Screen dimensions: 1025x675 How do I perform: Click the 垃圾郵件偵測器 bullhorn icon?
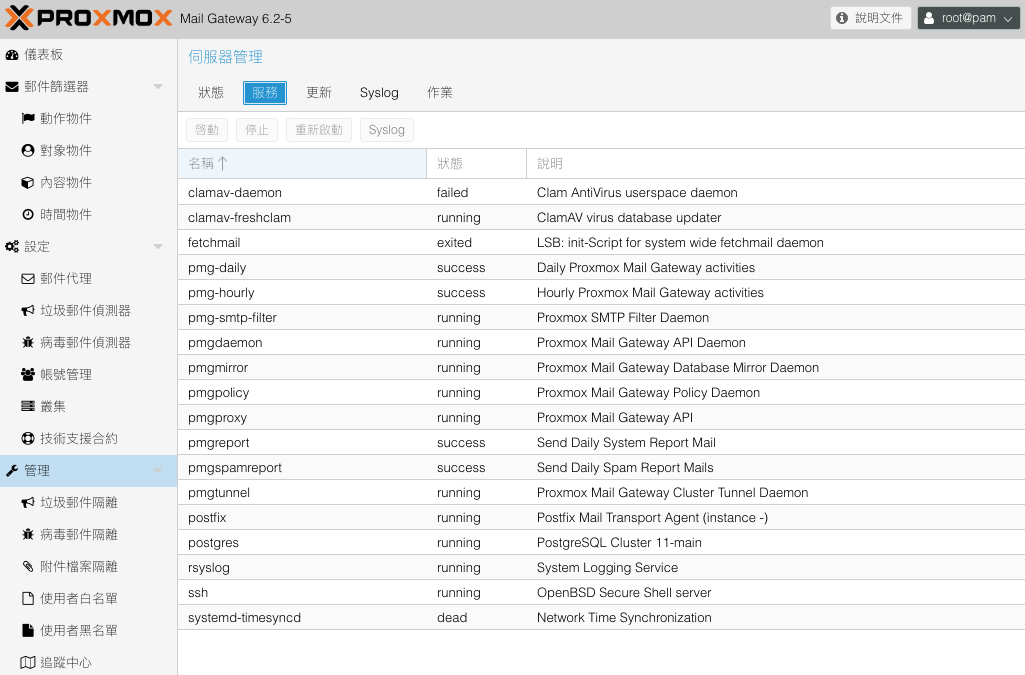click(x=27, y=311)
